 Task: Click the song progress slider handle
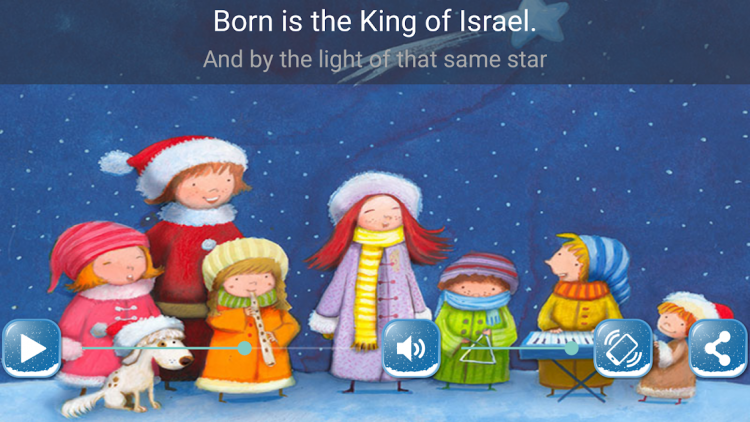pyautogui.click(x=245, y=348)
